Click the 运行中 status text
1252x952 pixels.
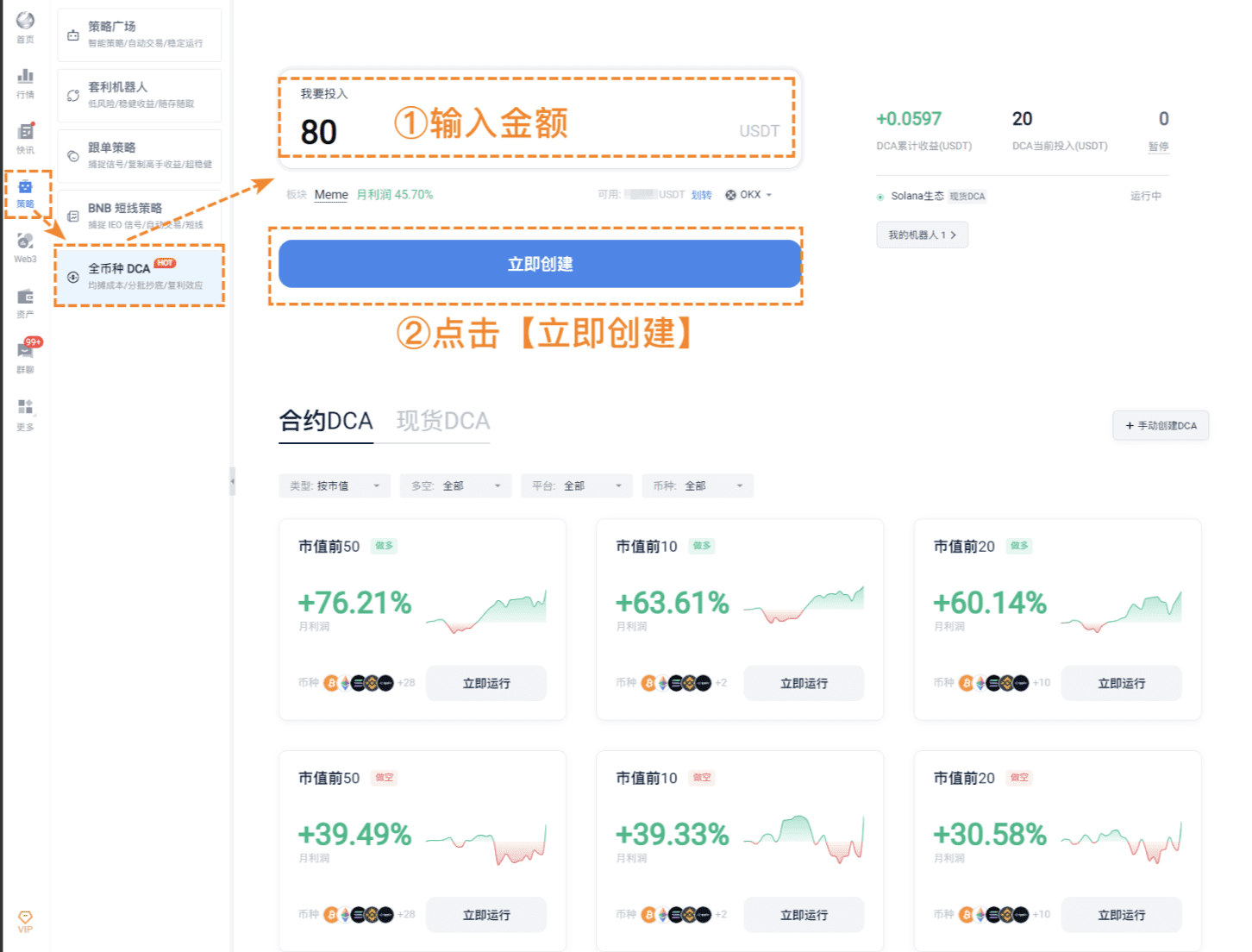1146,197
